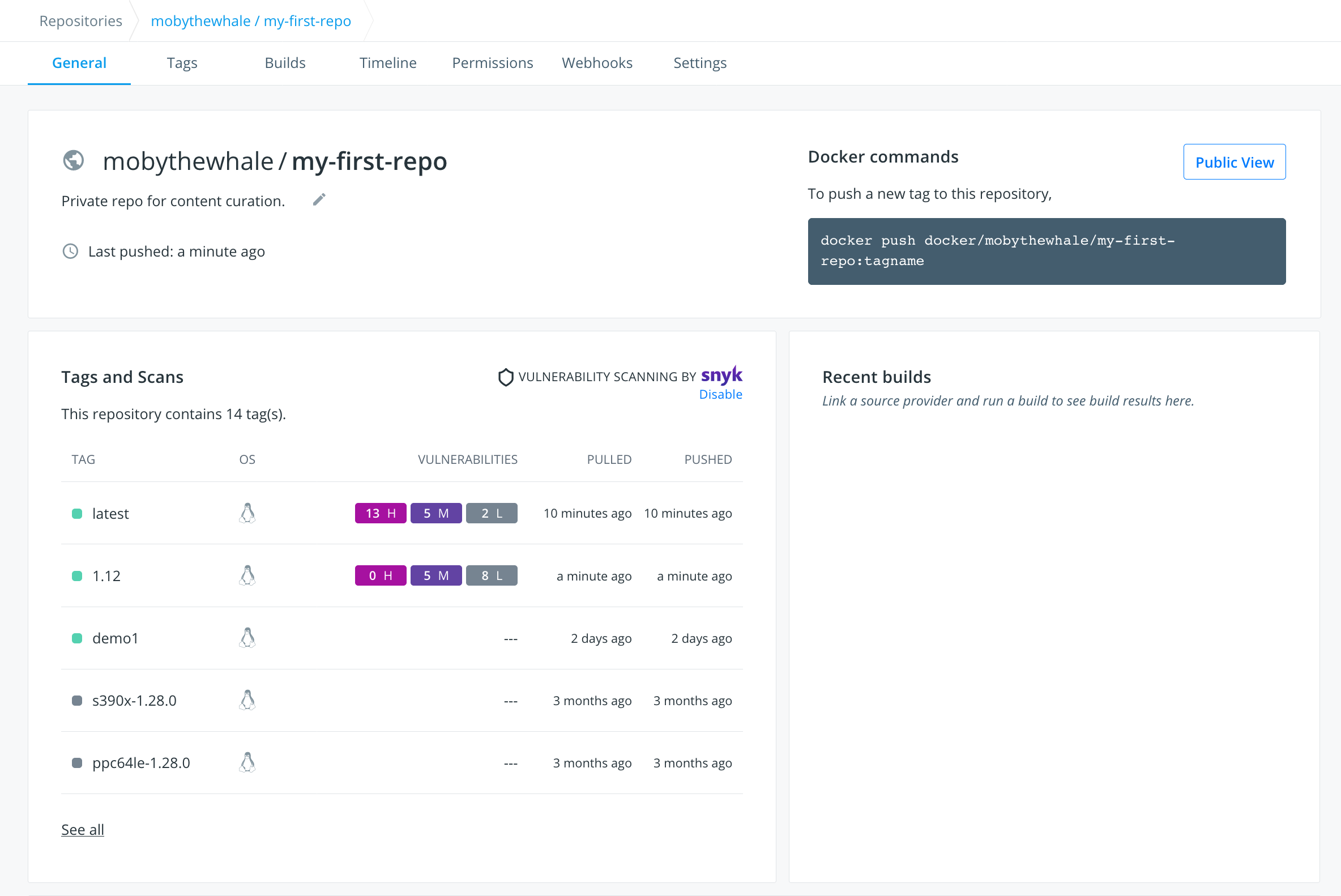Select the Linux OS icon for the latest tag
Image resolution: width=1341 pixels, height=896 pixels.
(x=247, y=513)
